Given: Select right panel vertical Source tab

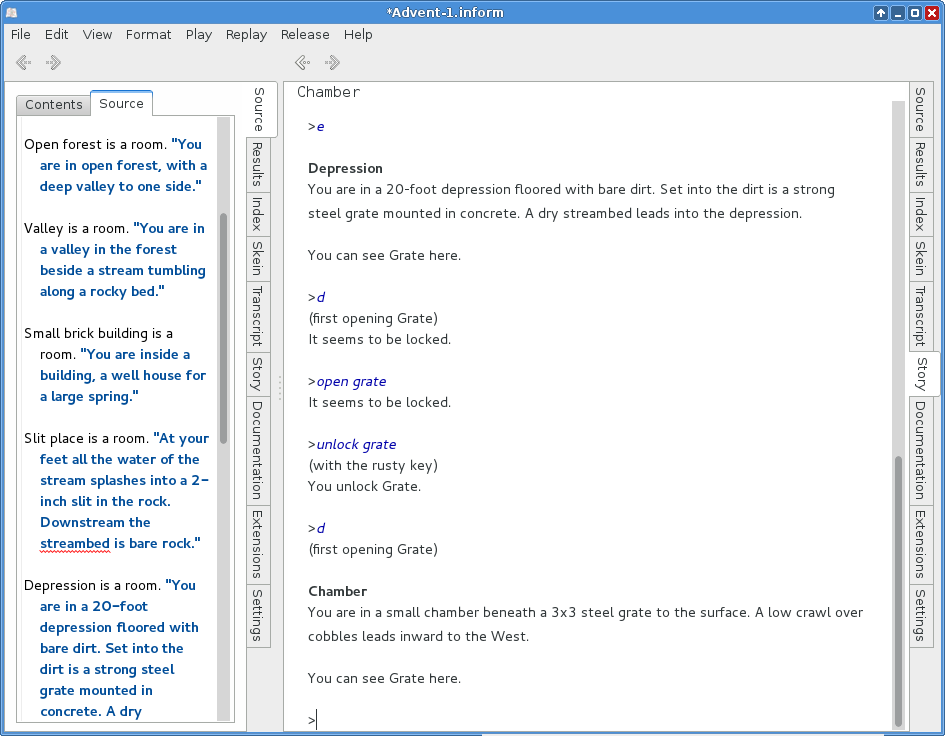Looking at the screenshot, I should (920, 109).
